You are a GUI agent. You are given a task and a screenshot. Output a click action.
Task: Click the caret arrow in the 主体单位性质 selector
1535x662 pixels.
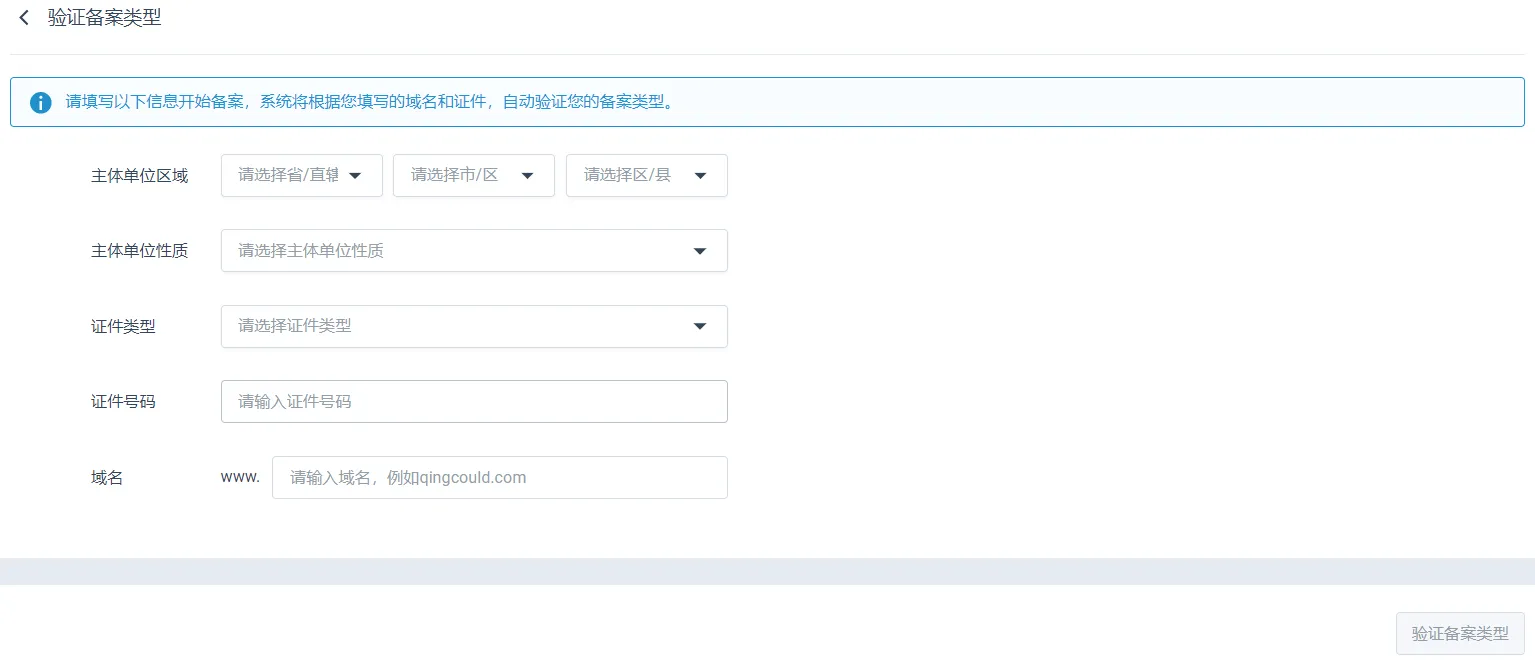click(700, 251)
